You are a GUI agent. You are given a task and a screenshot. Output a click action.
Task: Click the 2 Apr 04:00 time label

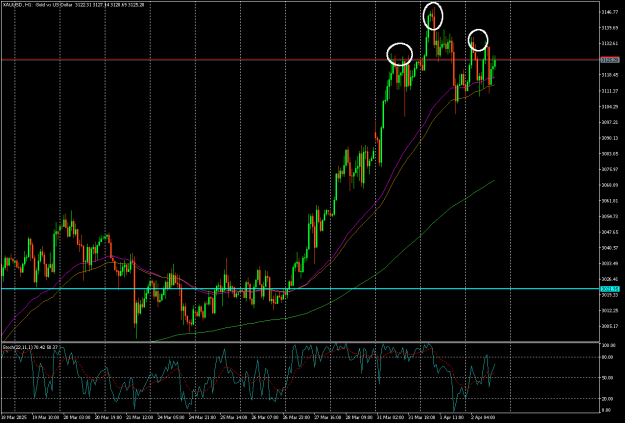483,417
